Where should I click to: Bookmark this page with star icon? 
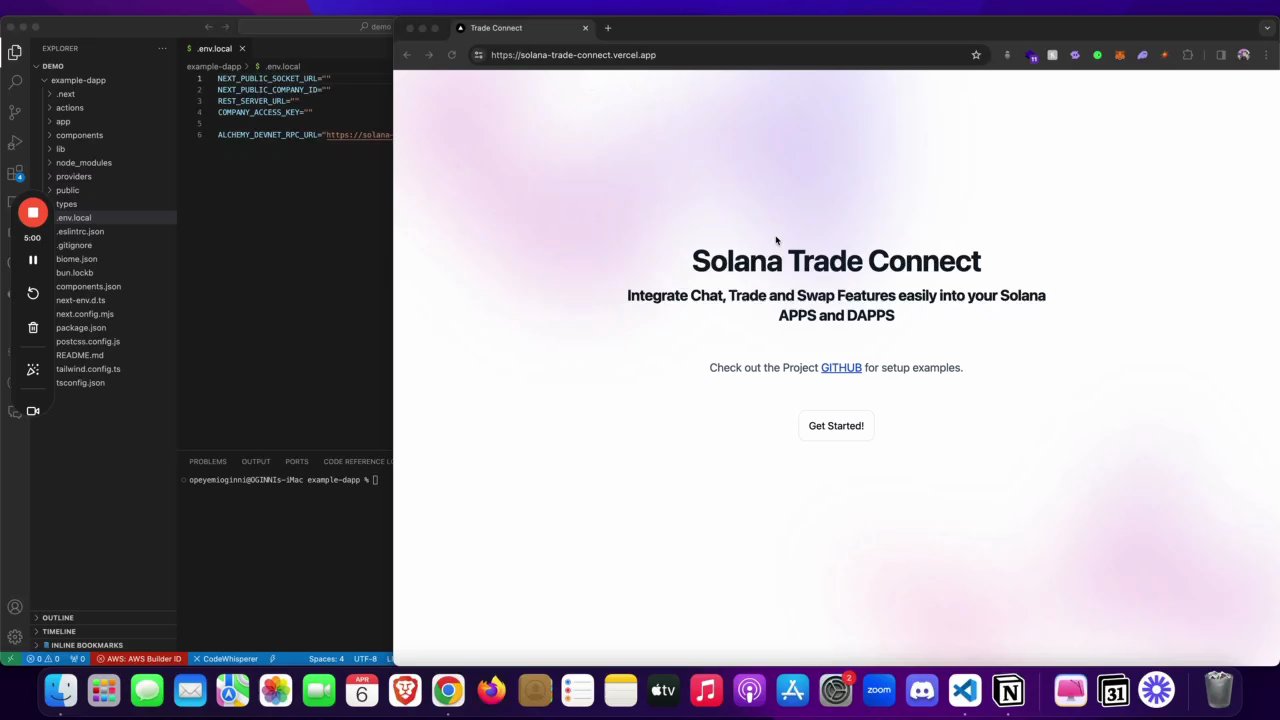pyautogui.click(x=976, y=55)
